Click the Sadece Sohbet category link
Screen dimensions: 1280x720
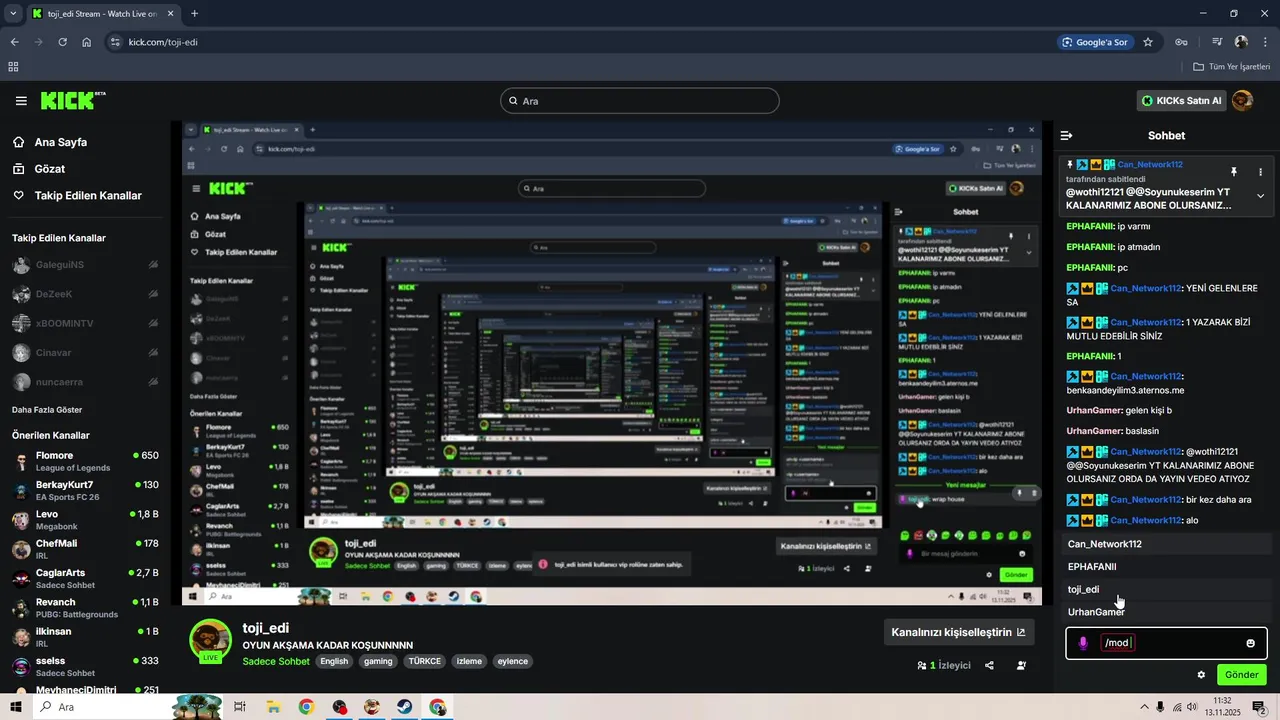tap(276, 661)
